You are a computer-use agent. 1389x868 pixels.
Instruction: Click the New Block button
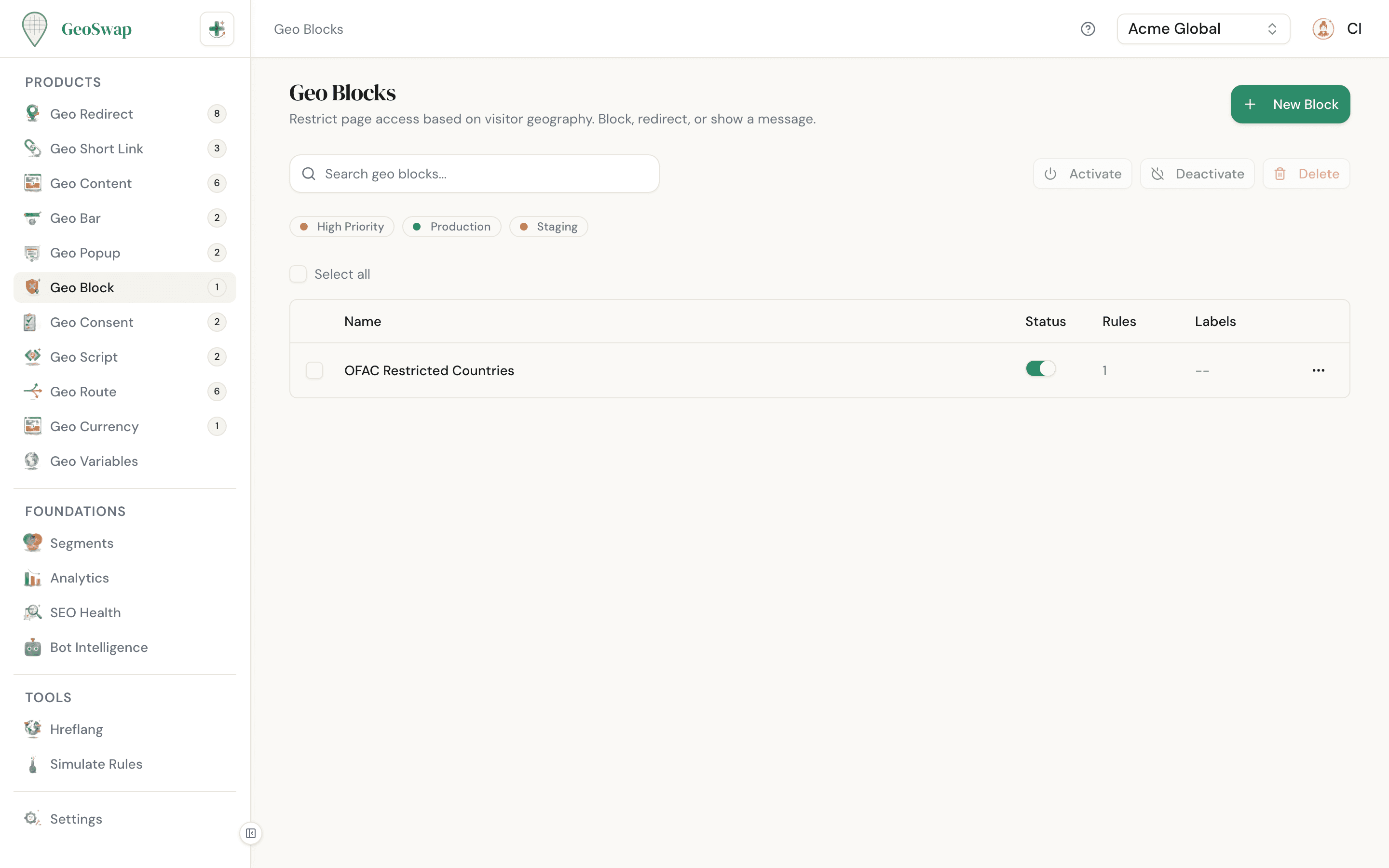click(1290, 104)
